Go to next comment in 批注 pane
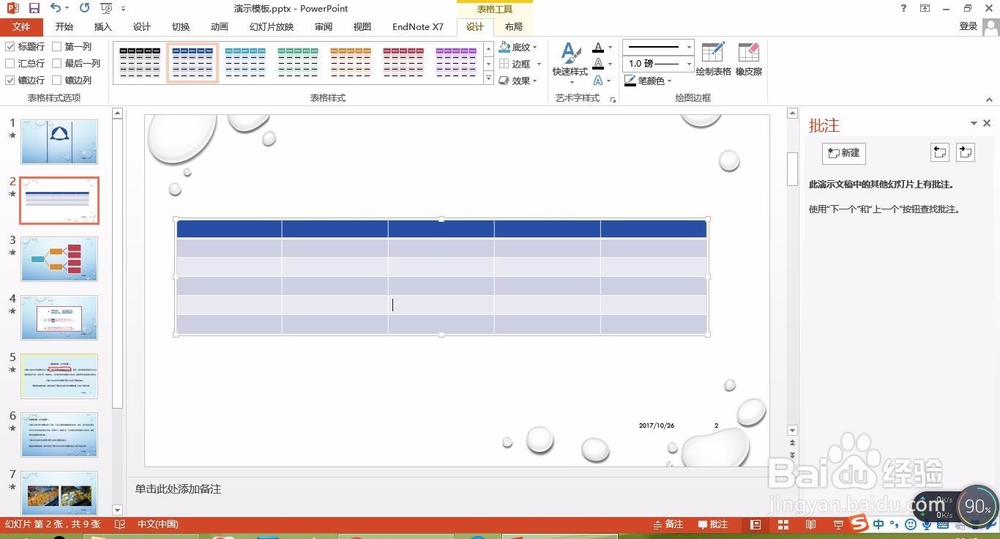This screenshot has height=539, width=1000. coord(966,152)
